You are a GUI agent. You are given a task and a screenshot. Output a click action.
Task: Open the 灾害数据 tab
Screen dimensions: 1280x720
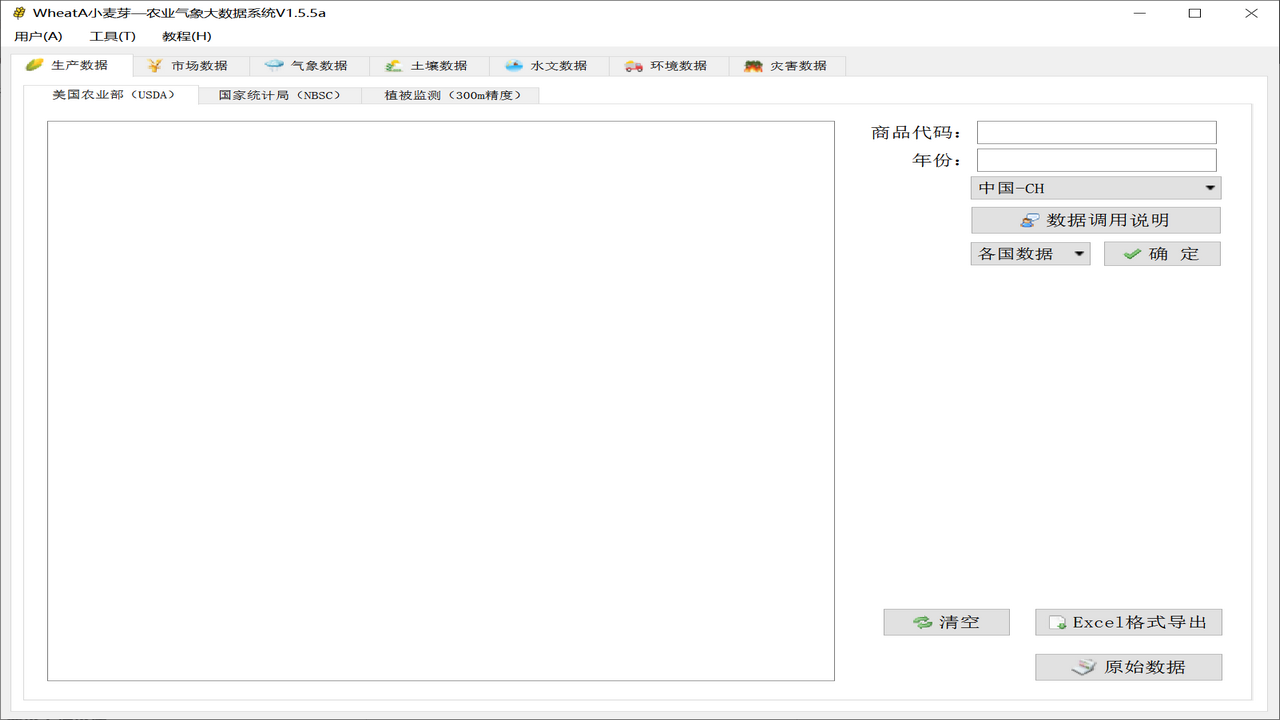pos(788,66)
